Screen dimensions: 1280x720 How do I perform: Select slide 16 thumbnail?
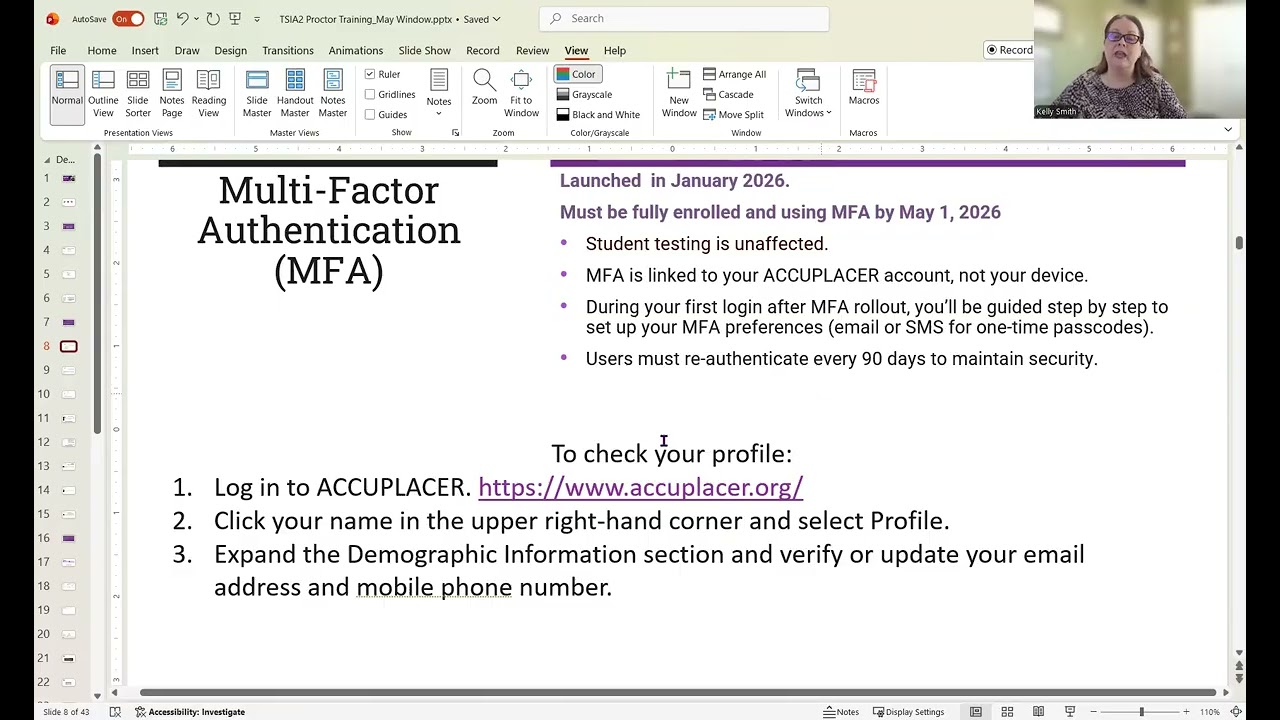click(x=68, y=538)
